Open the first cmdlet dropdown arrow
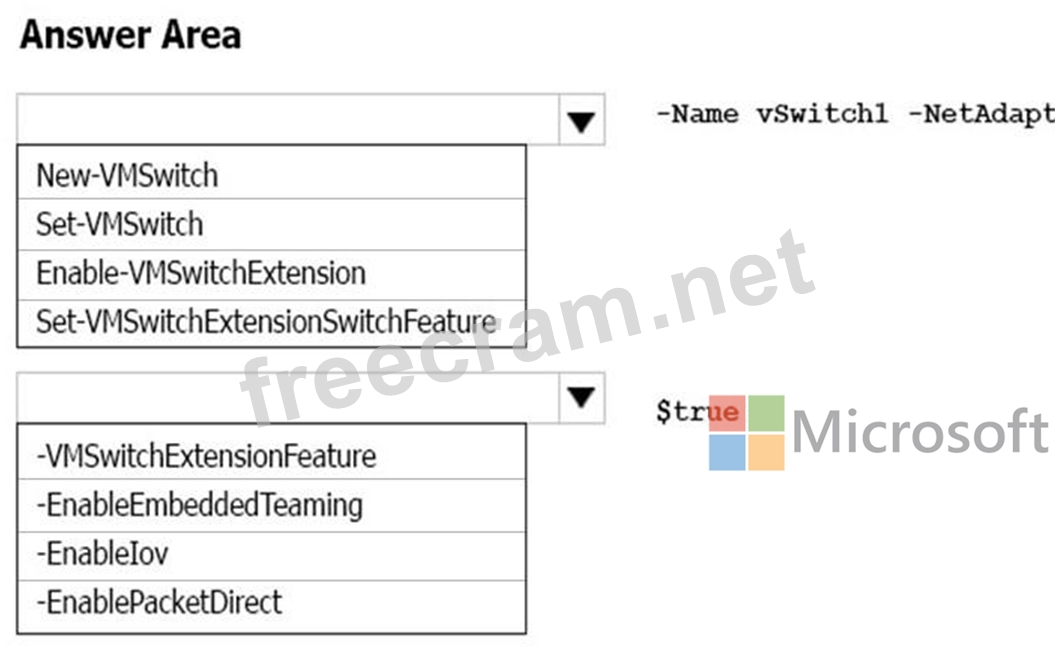 pos(581,121)
